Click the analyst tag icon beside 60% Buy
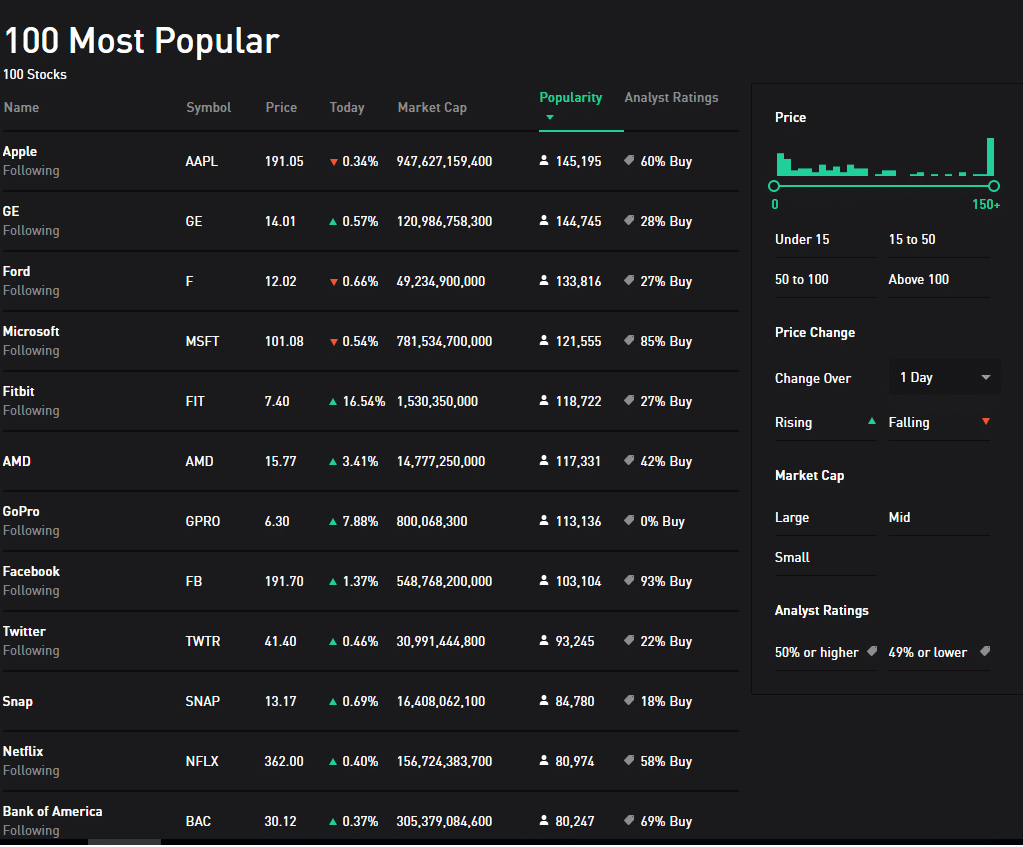The height and width of the screenshot is (847, 1023). [x=629, y=160]
